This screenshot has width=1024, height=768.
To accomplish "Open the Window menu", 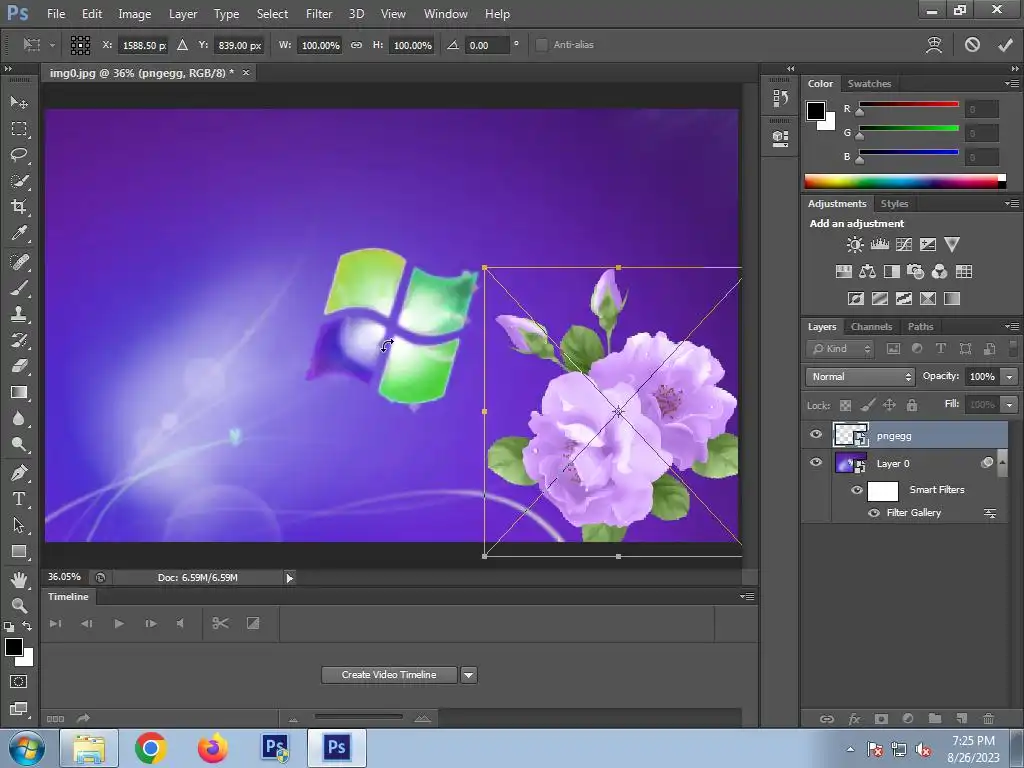I will point(445,14).
